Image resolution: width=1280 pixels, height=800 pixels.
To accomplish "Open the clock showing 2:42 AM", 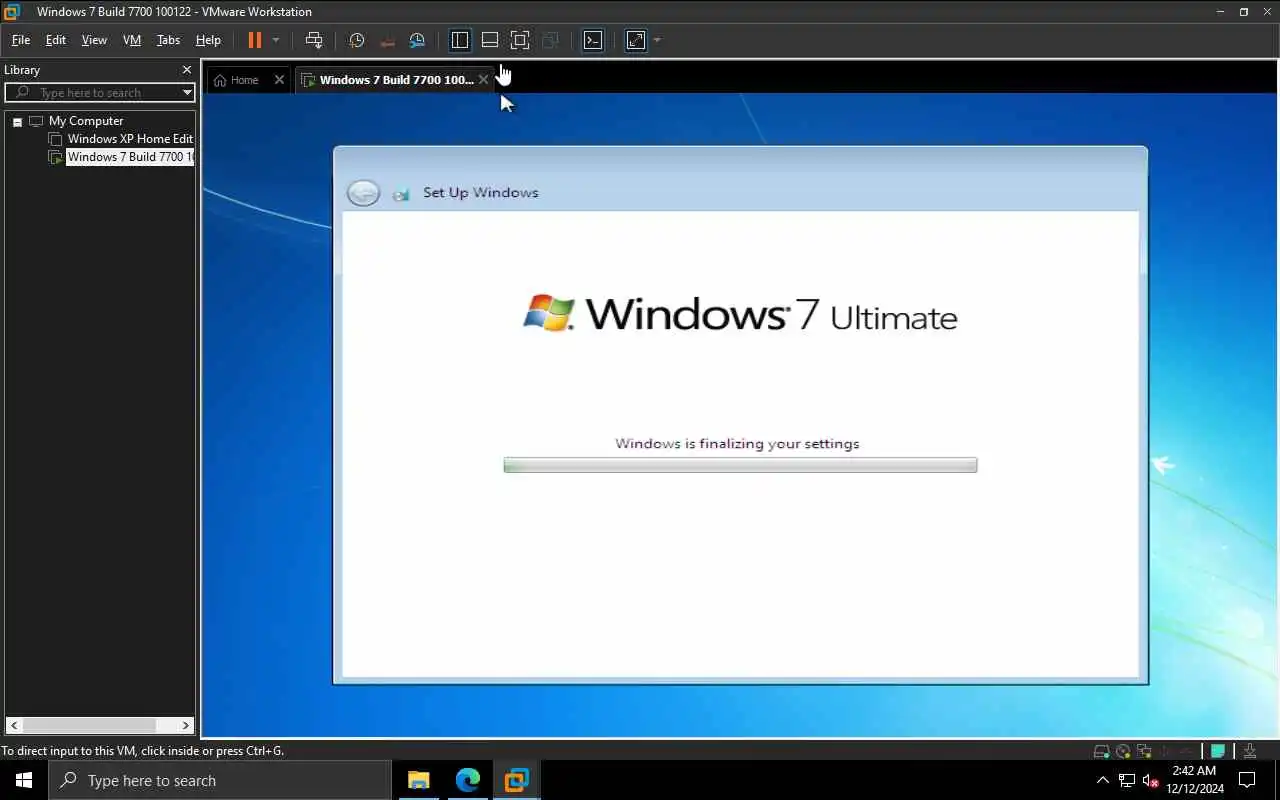I will [x=1194, y=780].
